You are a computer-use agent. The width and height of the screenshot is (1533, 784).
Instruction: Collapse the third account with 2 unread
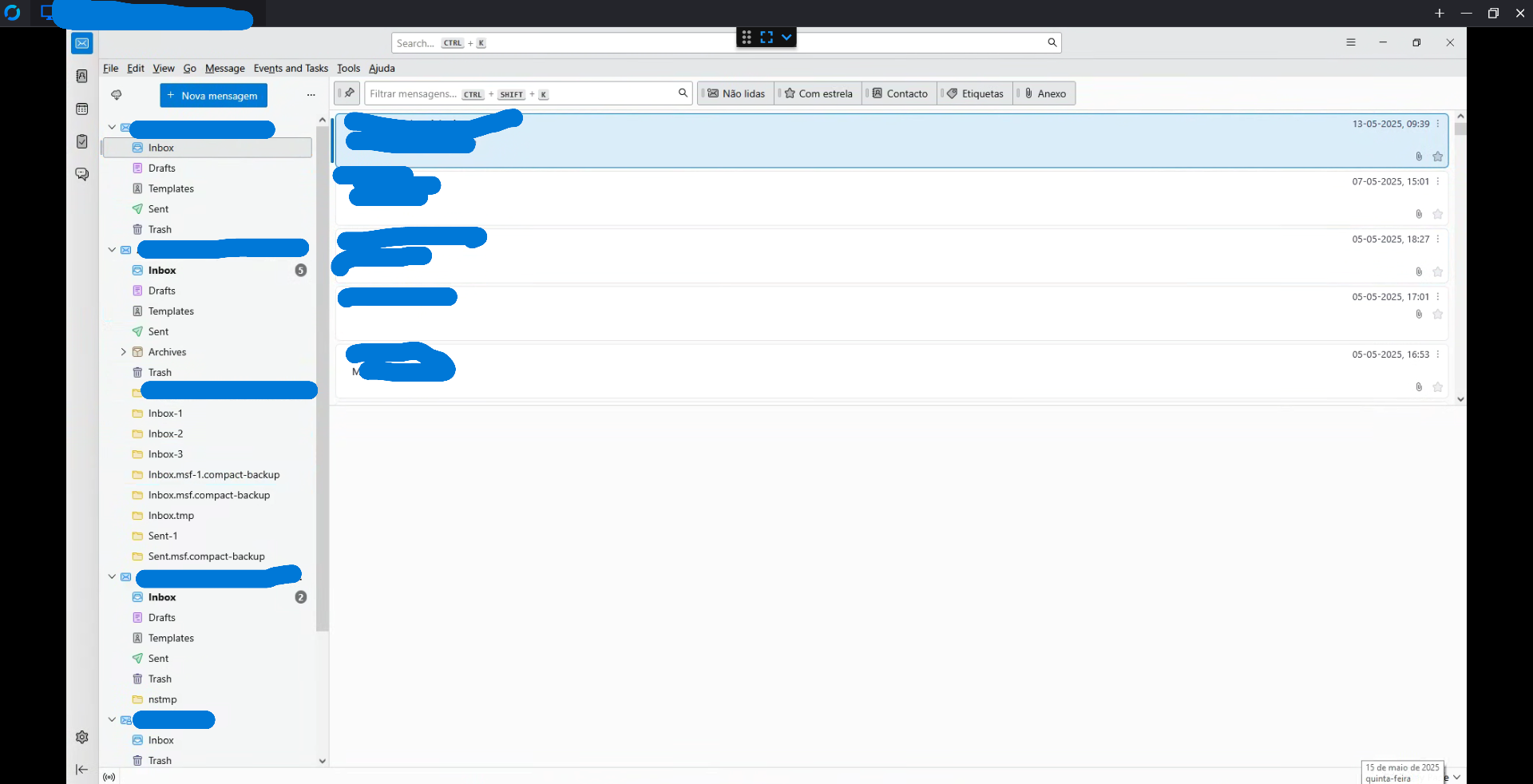pos(112,576)
